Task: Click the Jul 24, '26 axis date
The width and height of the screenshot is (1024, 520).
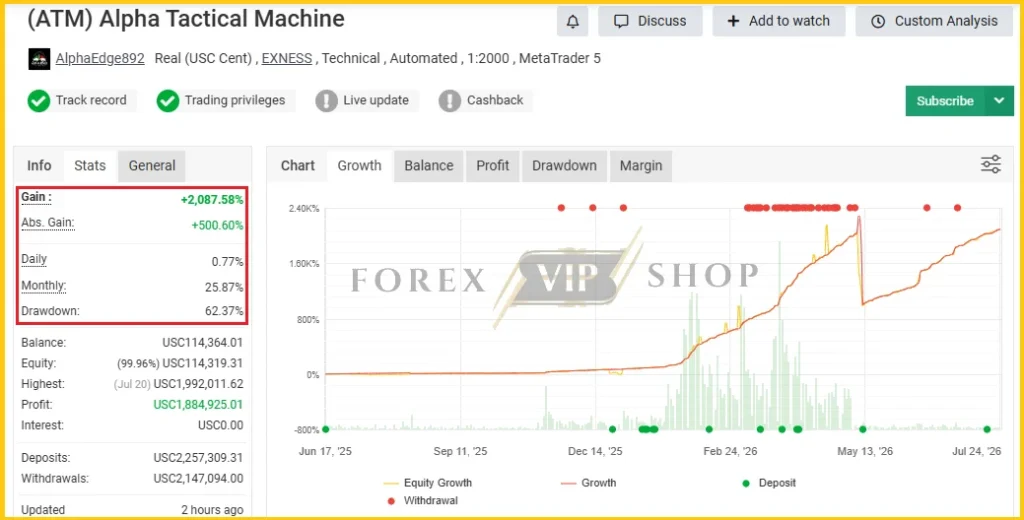Action: (976, 451)
